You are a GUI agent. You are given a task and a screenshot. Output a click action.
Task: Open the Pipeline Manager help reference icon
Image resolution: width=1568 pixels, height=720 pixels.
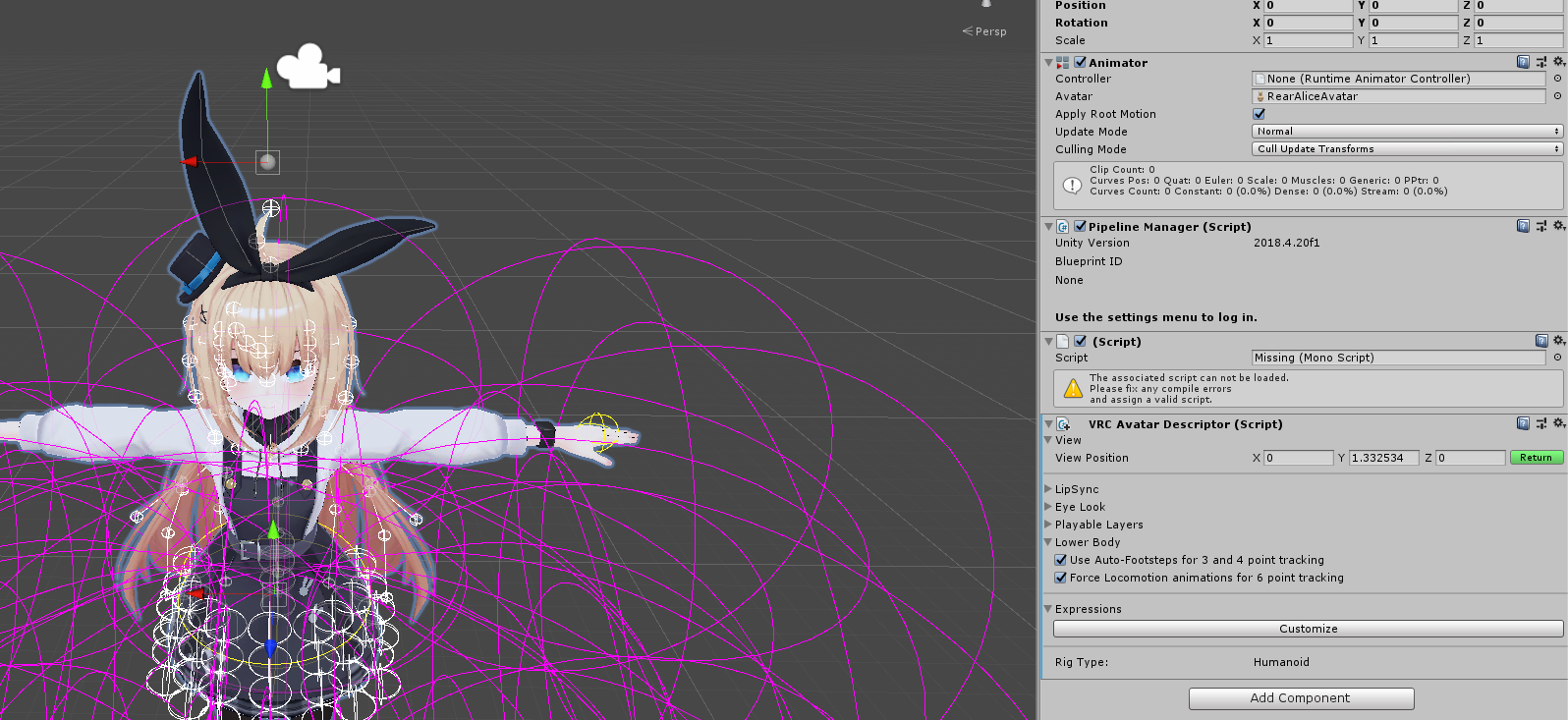(1523, 226)
